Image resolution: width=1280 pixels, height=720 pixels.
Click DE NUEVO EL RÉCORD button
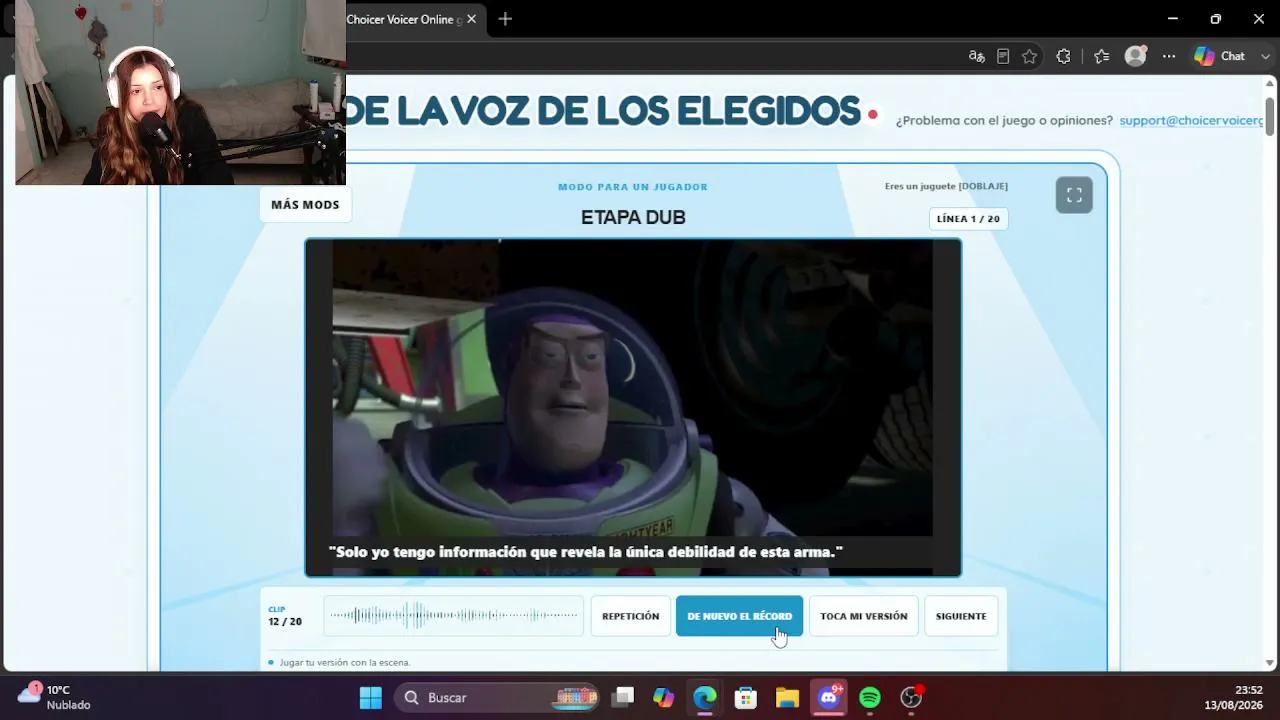pyautogui.click(x=739, y=616)
